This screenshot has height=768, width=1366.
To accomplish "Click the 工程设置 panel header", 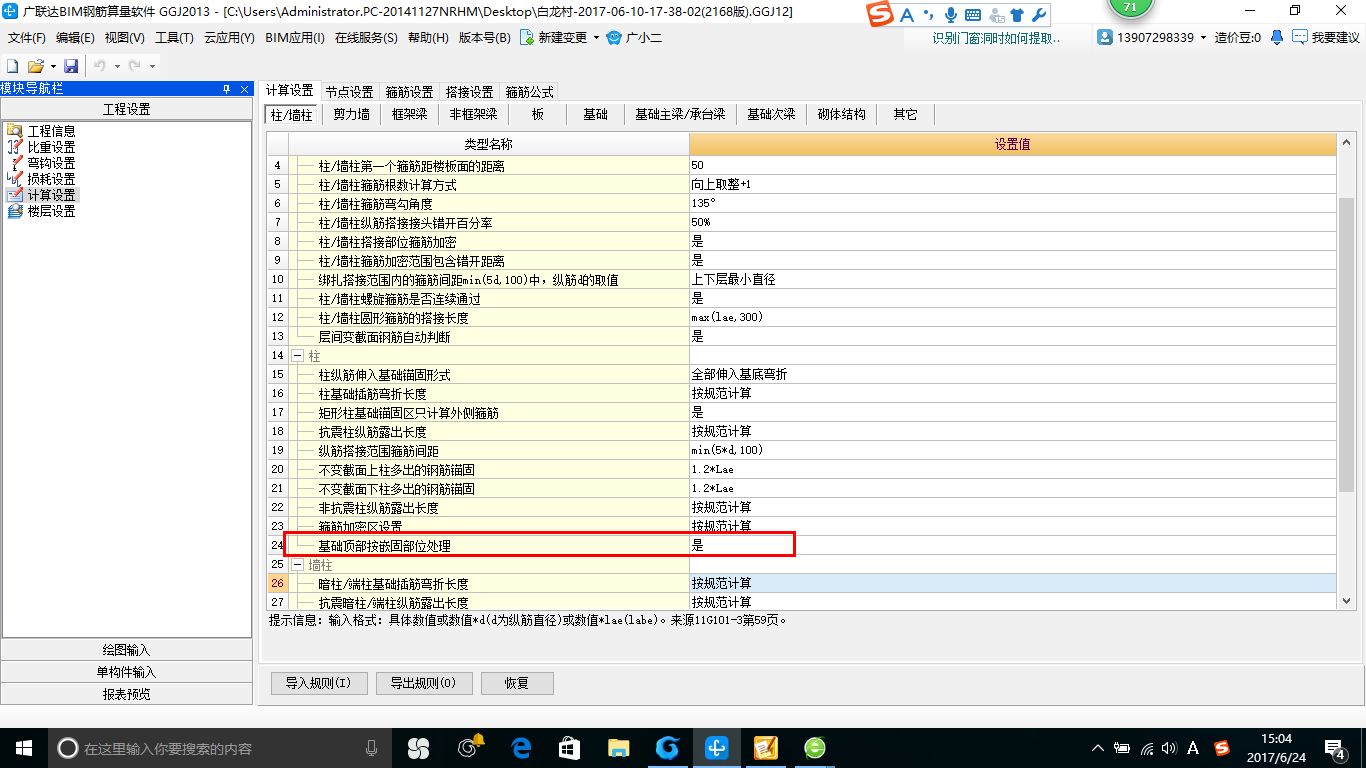I will click(x=127, y=109).
